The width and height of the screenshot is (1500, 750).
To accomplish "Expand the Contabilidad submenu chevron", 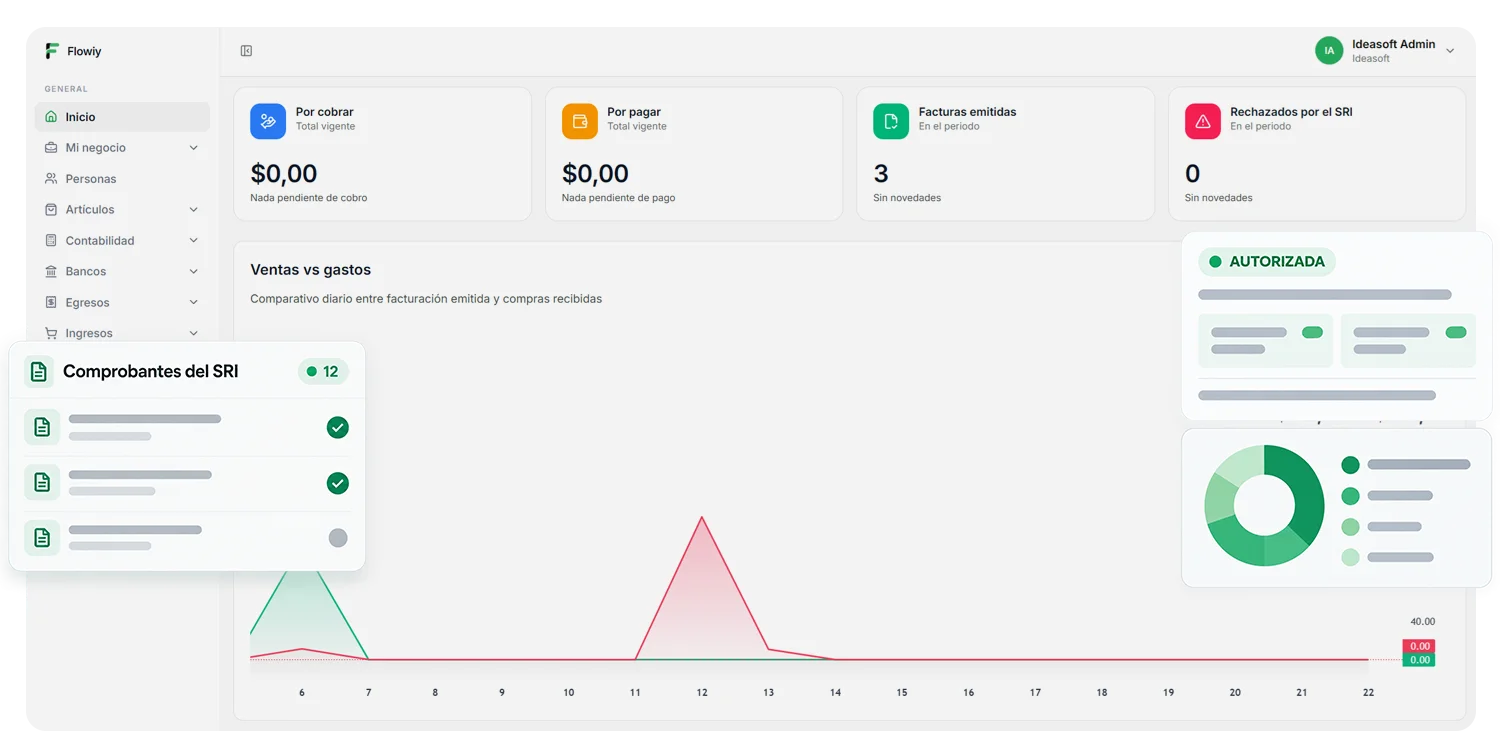I will 194,241.
